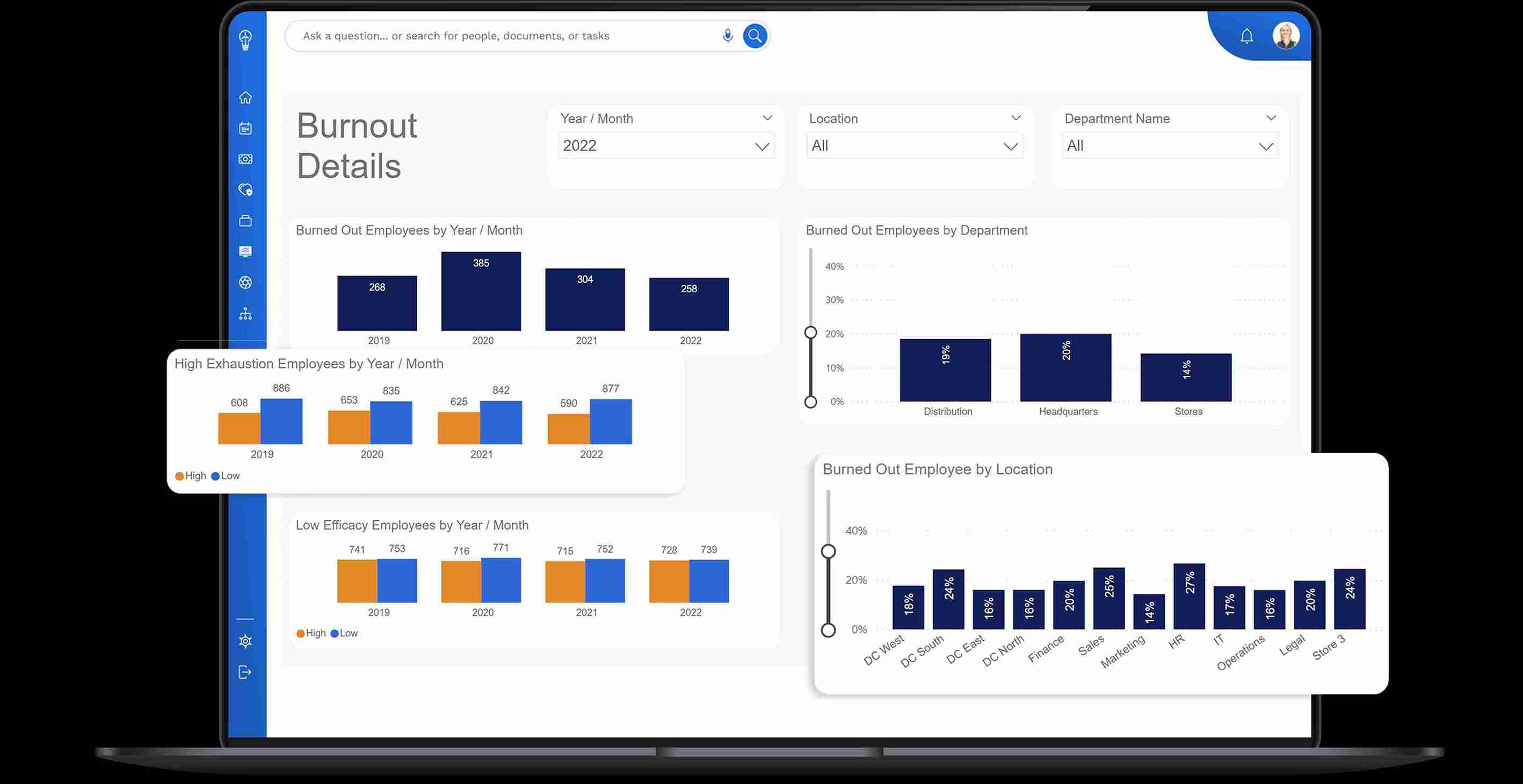
Task: Click the blue search button
Action: coord(755,35)
